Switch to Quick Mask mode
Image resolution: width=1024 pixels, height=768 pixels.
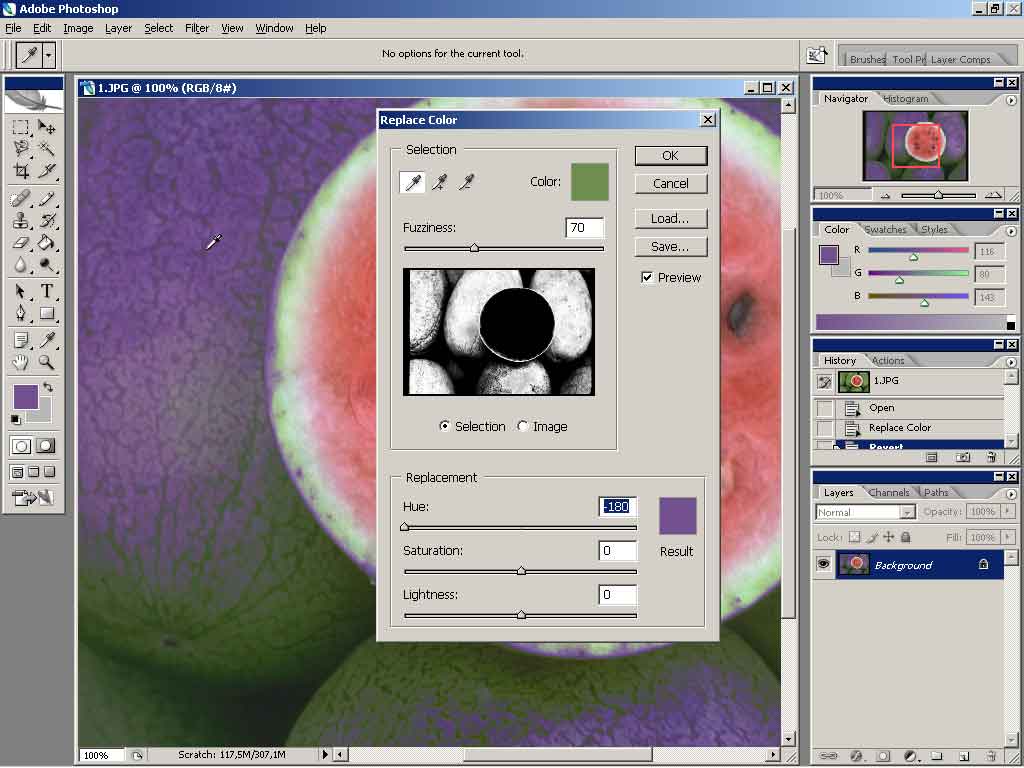click(x=46, y=446)
